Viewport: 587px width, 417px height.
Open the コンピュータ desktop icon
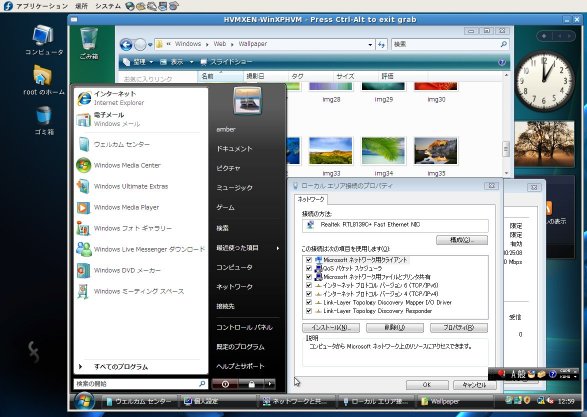click(x=44, y=40)
